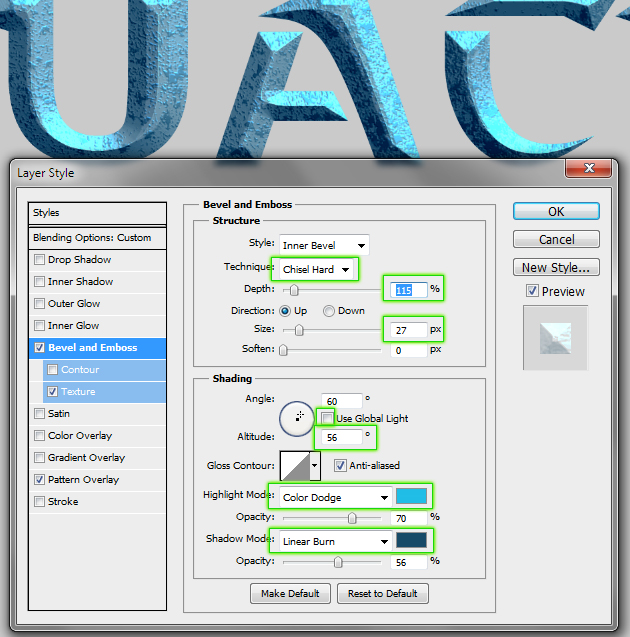Click the highlight color swatch (cyan)
This screenshot has width=630, height=637.
point(411,496)
